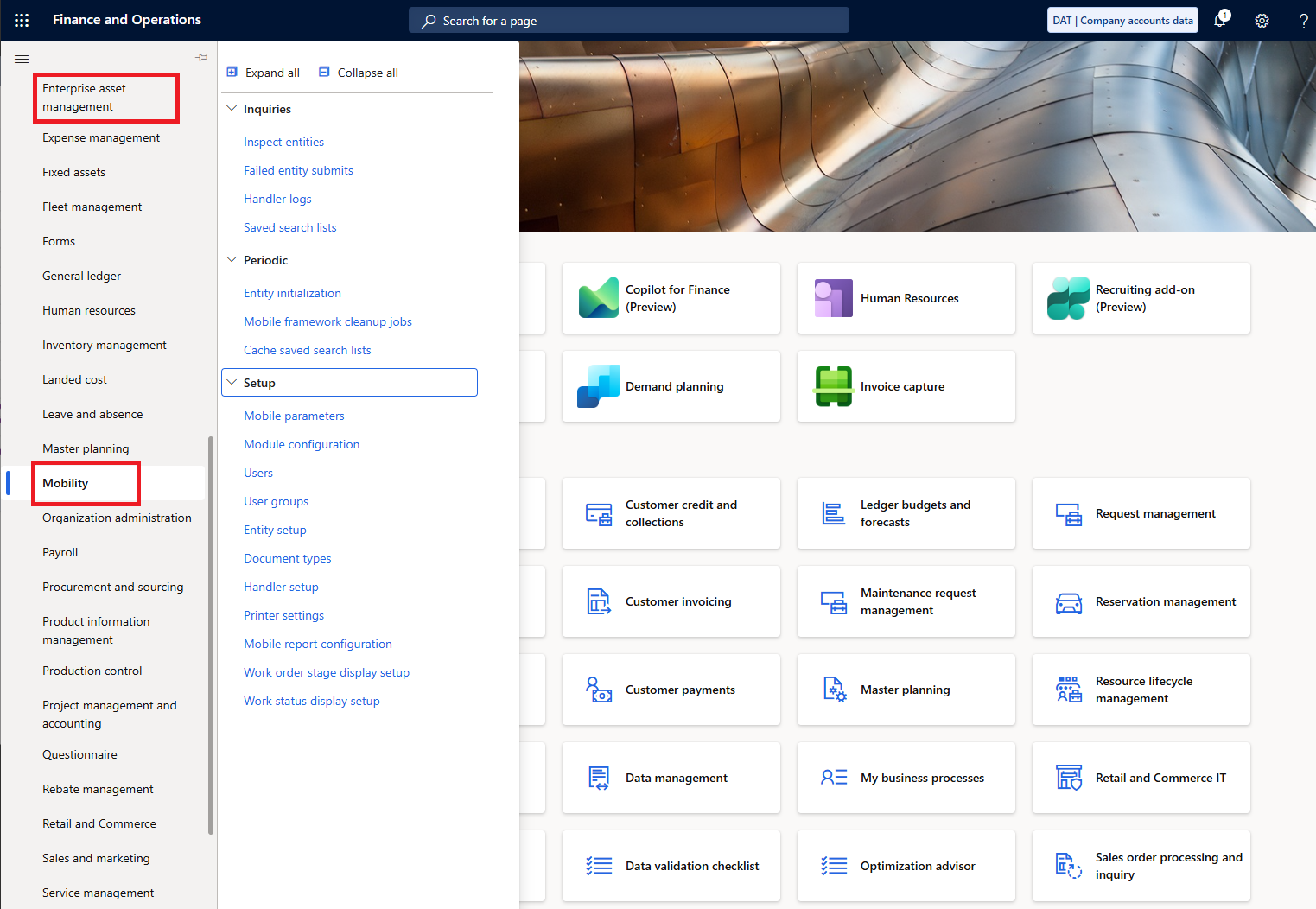1316x909 pixels.
Task: Click the help question mark icon
Action: [1303, 21]
